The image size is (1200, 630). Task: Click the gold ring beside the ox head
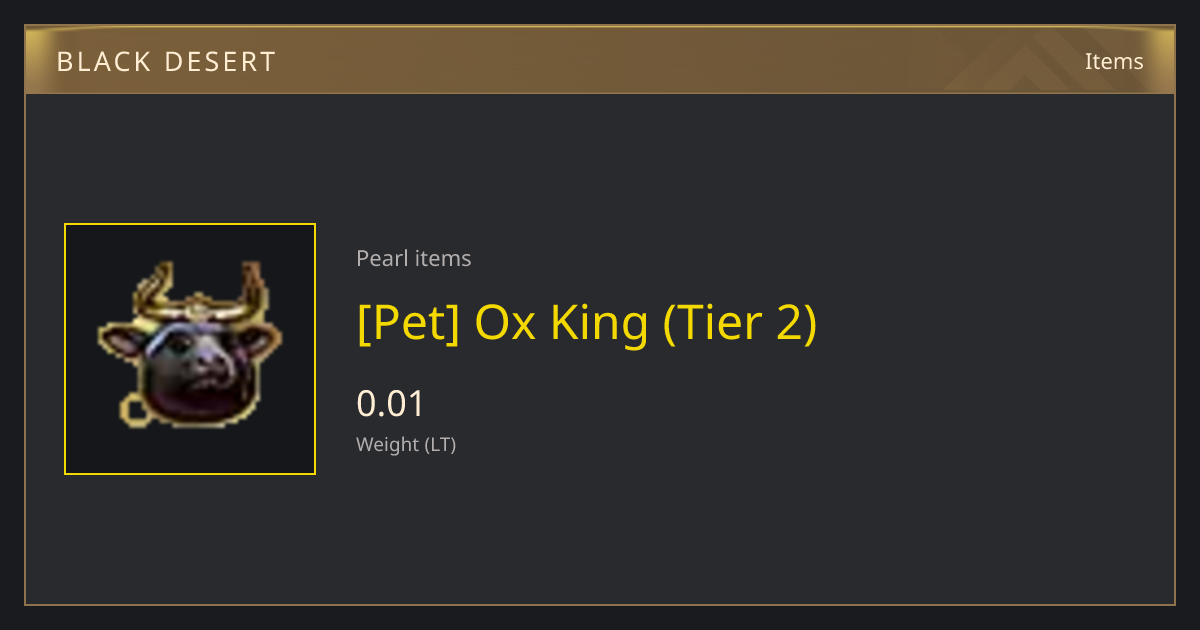[x=132, y=408]
